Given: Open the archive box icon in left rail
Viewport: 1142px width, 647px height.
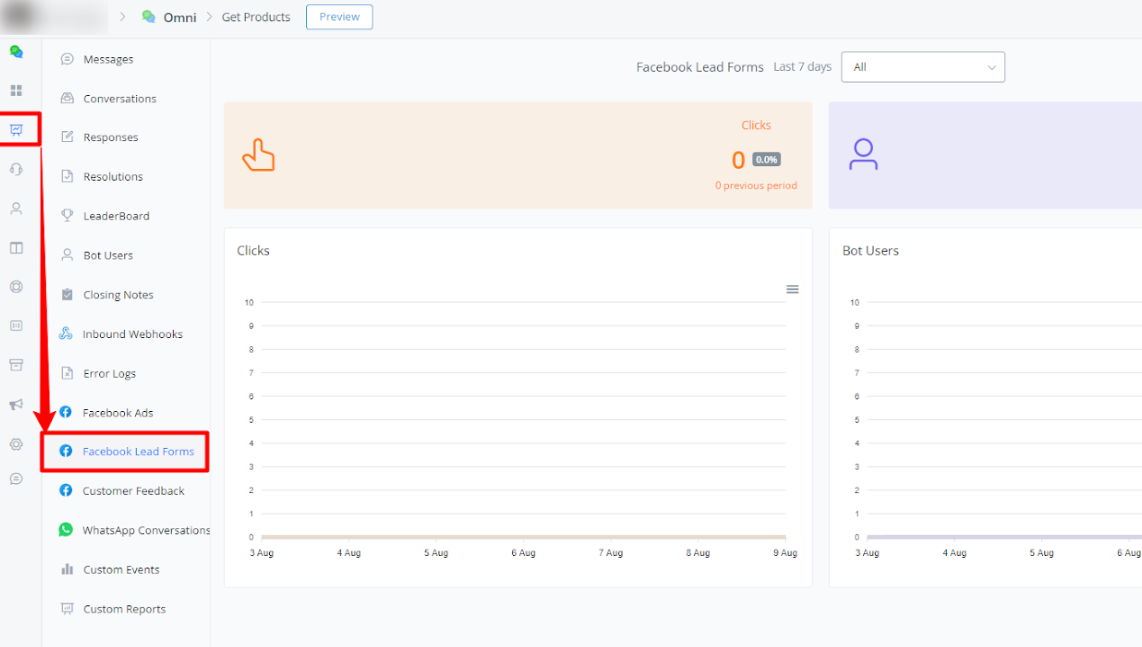Looking at the screenshot, I should tap(16, 365).
